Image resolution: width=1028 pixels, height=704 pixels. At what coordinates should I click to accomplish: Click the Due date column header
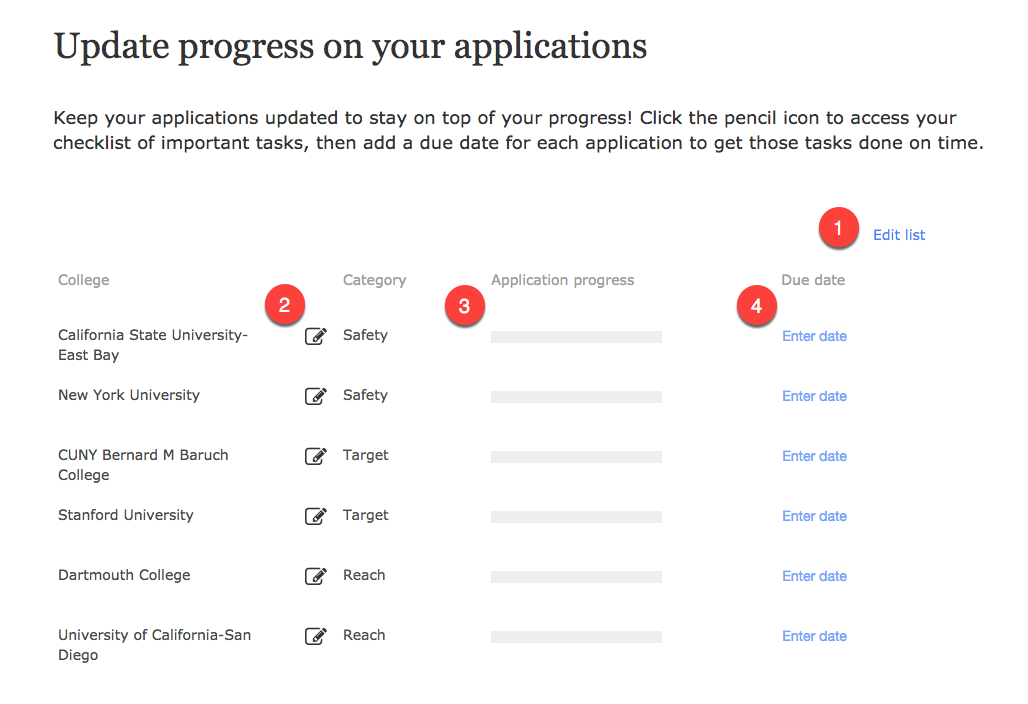813,280
